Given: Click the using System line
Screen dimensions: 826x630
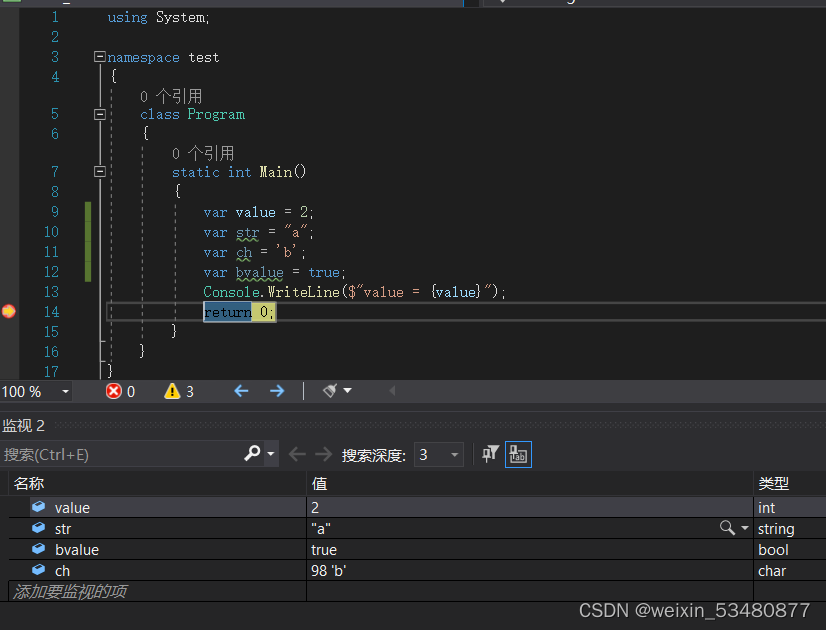Looking at the screenshot, I should [159, 17].
